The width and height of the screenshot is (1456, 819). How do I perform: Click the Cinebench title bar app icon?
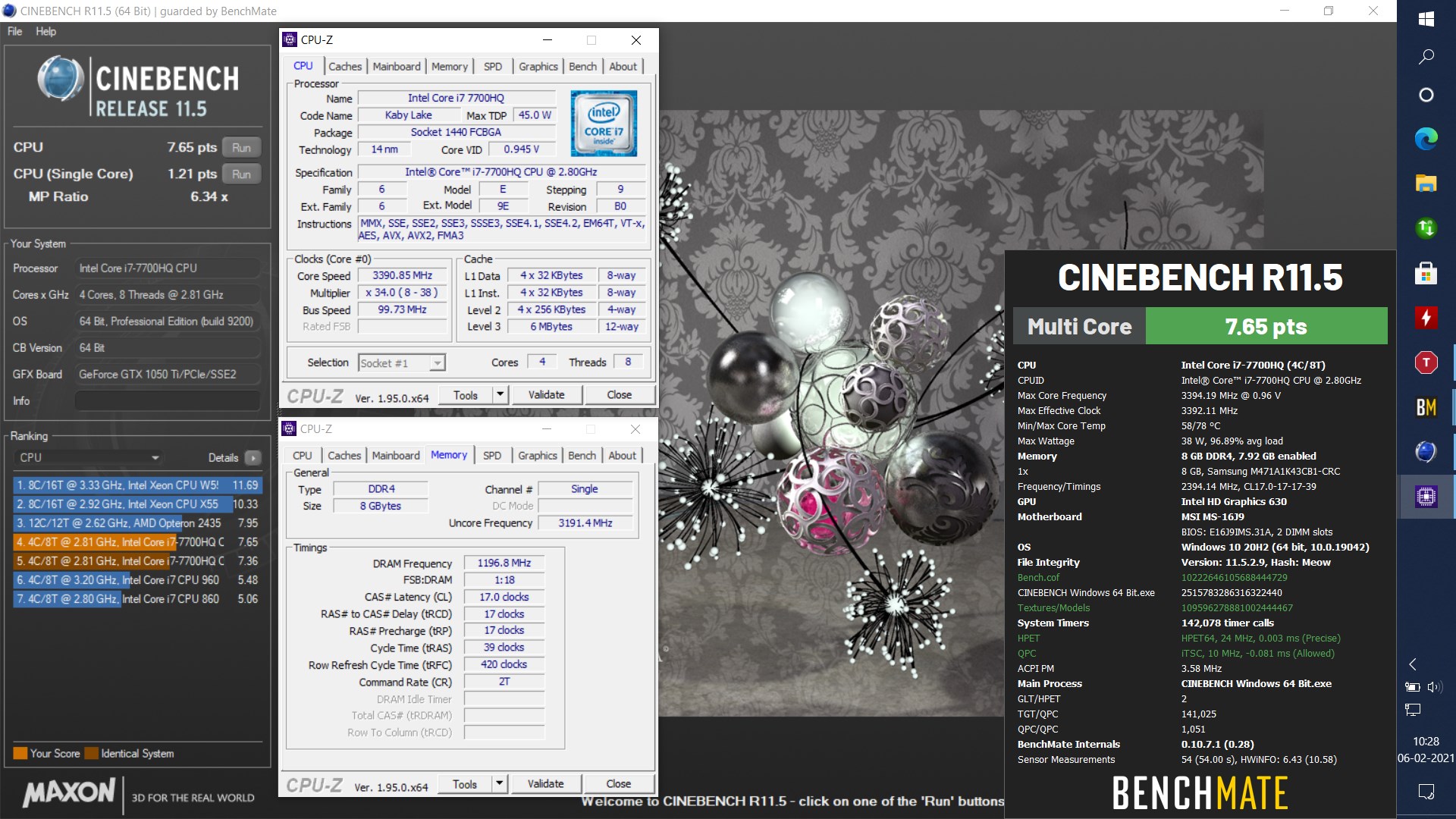pos(9,11)
